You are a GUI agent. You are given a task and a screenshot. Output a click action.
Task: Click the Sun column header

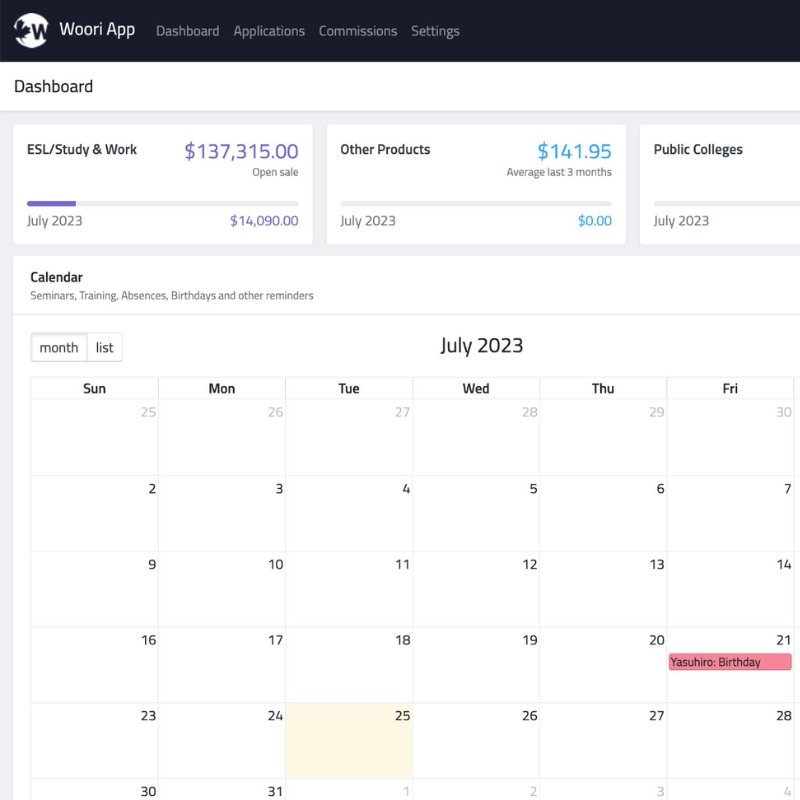coord(94,388)
